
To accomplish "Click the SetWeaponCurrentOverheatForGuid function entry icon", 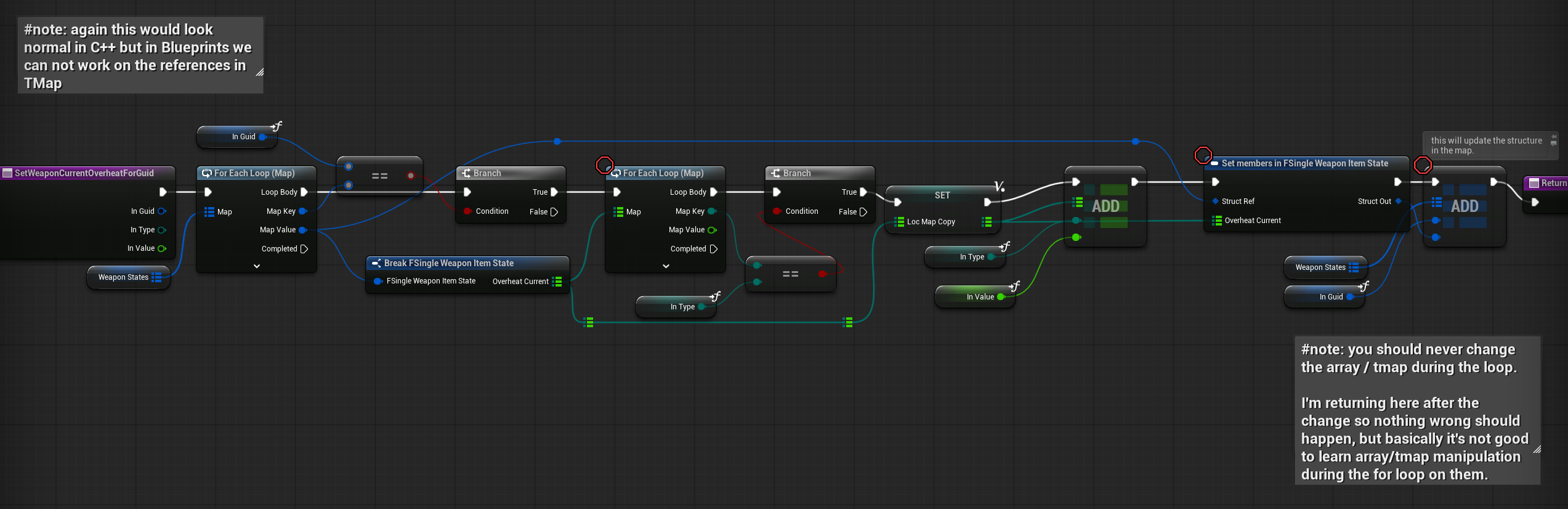I will pos(7,173).
